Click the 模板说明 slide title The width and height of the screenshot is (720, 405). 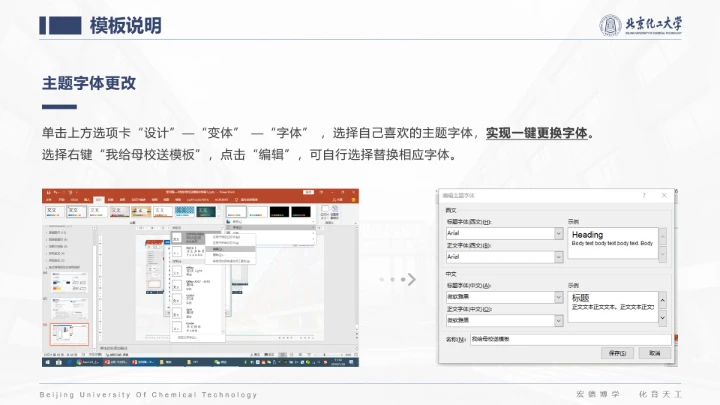pyautogui.click(x=126, y=25)
